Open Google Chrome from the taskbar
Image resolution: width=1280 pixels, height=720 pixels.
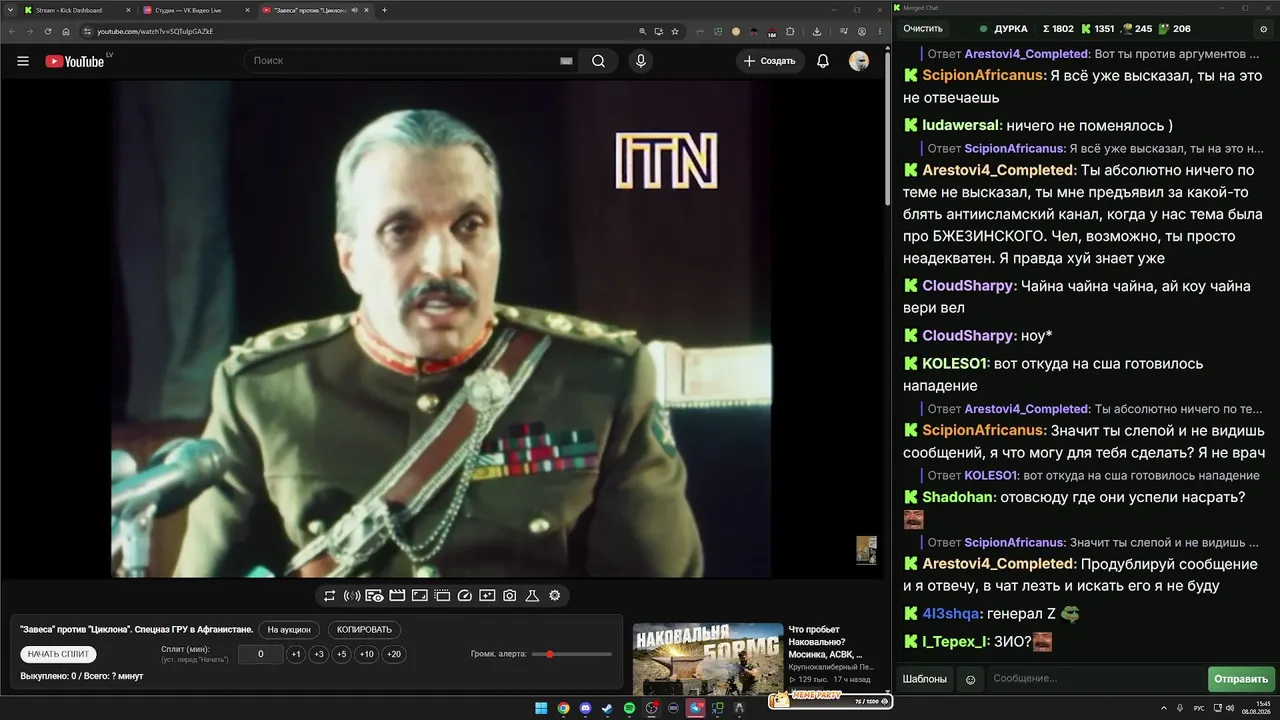[563, 708]
